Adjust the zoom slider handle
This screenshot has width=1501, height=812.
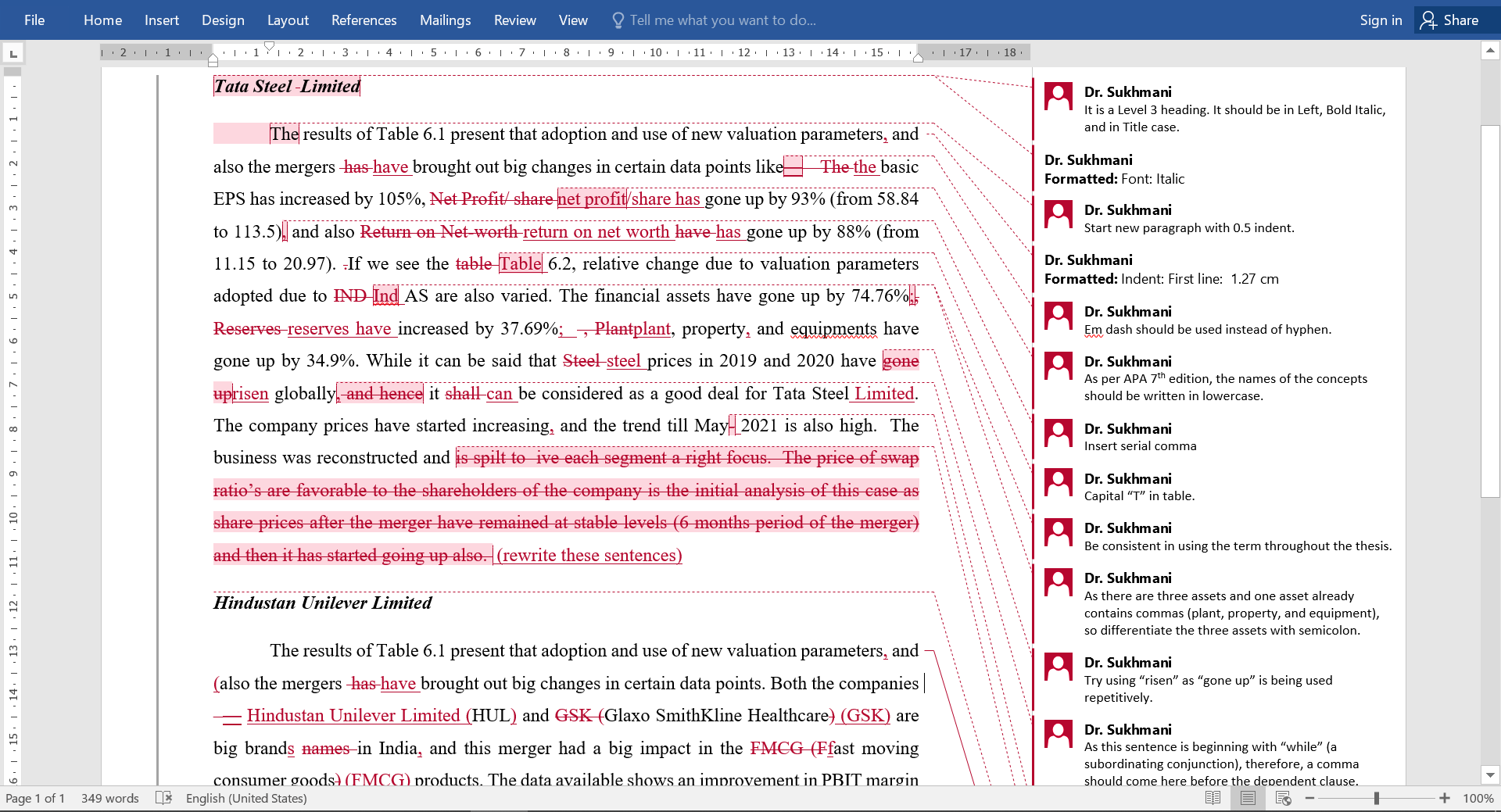click(1377, 798)
